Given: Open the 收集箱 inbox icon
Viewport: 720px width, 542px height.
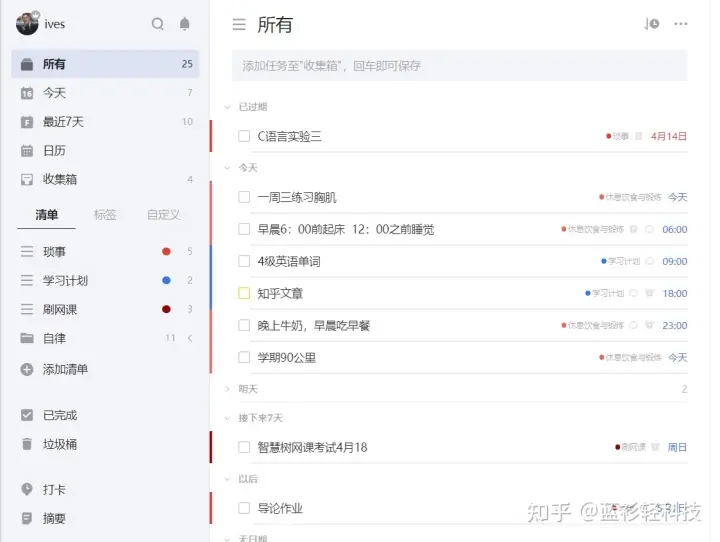Looking at the screenshot, I should pos(27,180).
